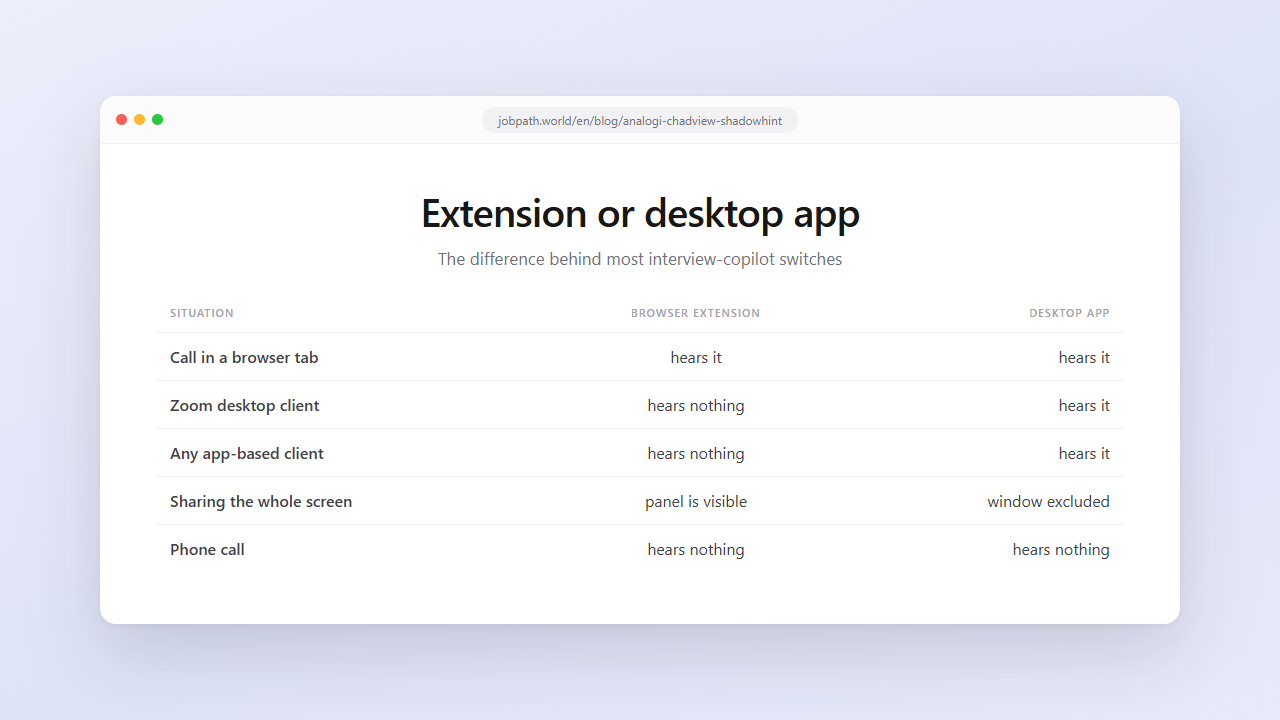
Task: Click desktop app cell for Any app-based client
Action: coord(1084,453)
